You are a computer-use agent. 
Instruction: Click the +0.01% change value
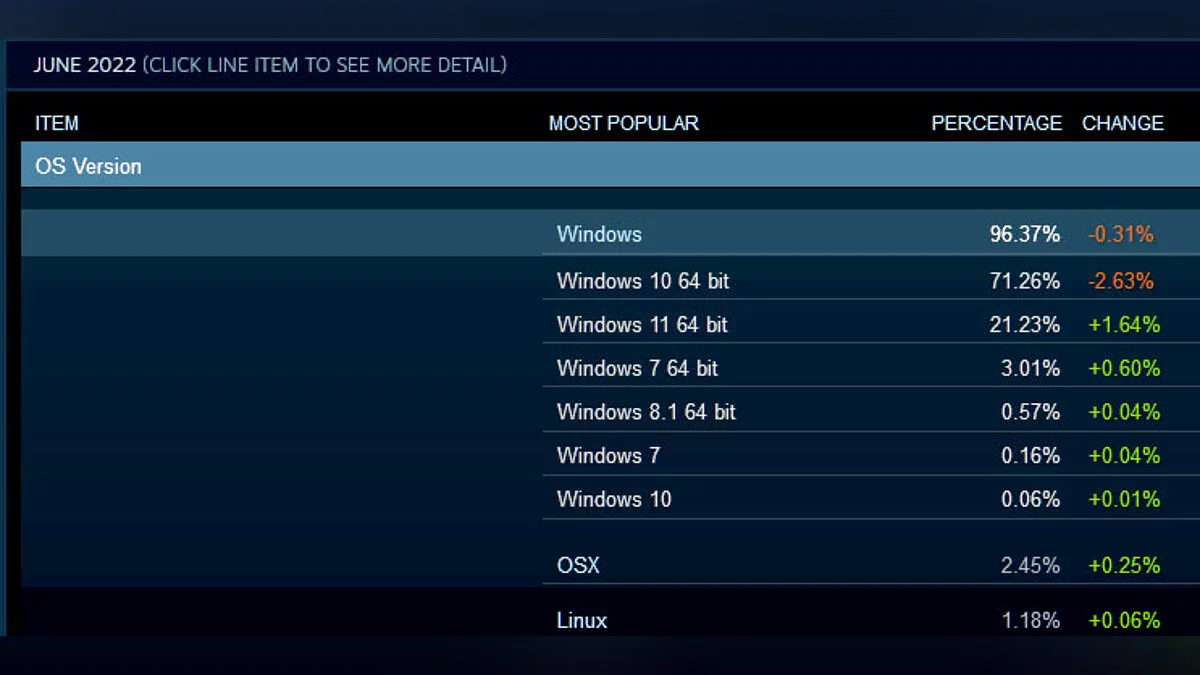1124,499
